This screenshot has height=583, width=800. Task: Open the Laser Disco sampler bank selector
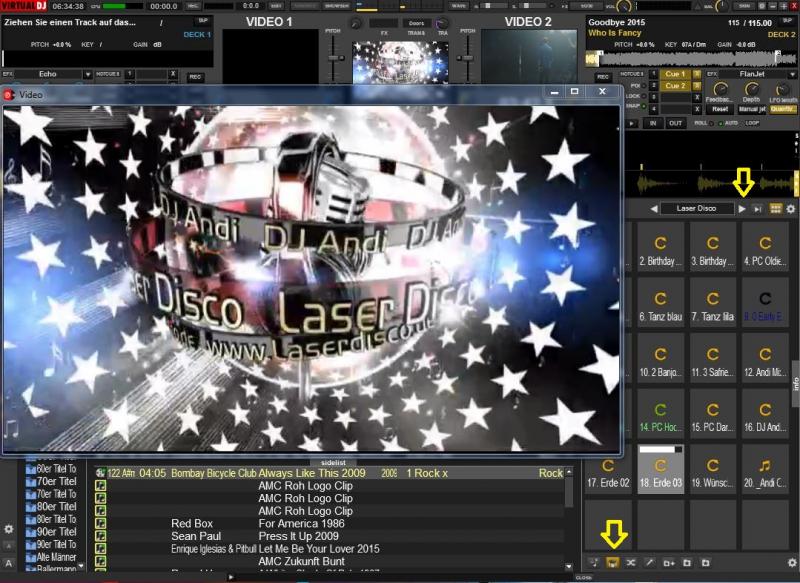click(696, 209)
